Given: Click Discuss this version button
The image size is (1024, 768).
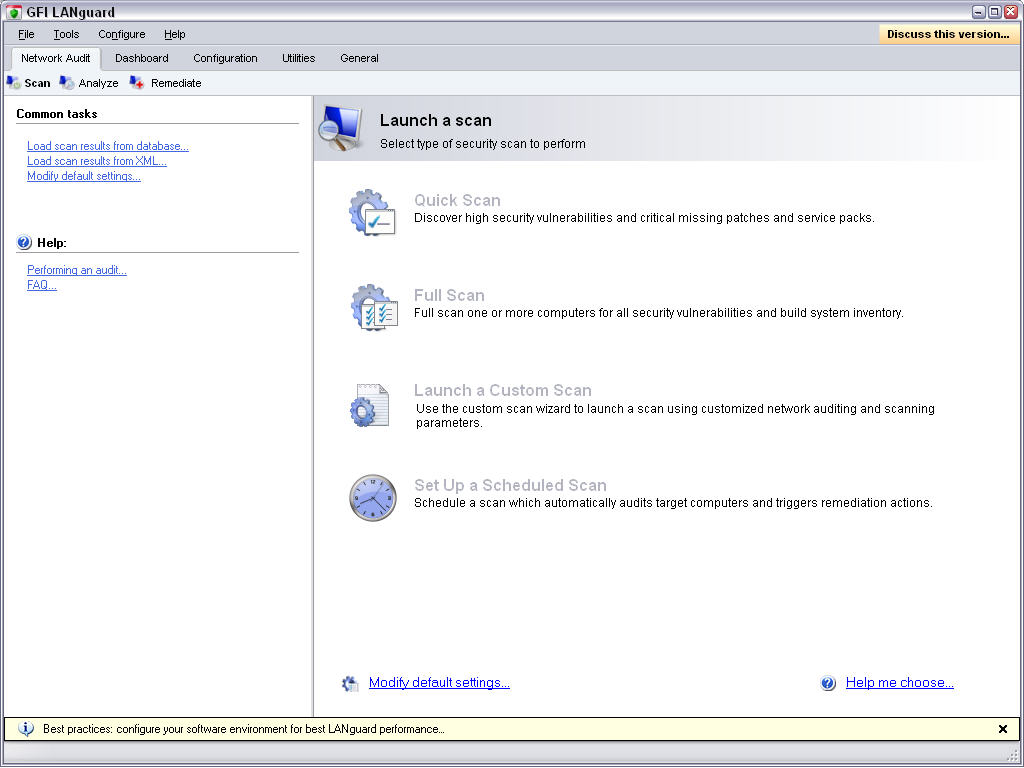Looking at the screenshot, I should 948,34.
